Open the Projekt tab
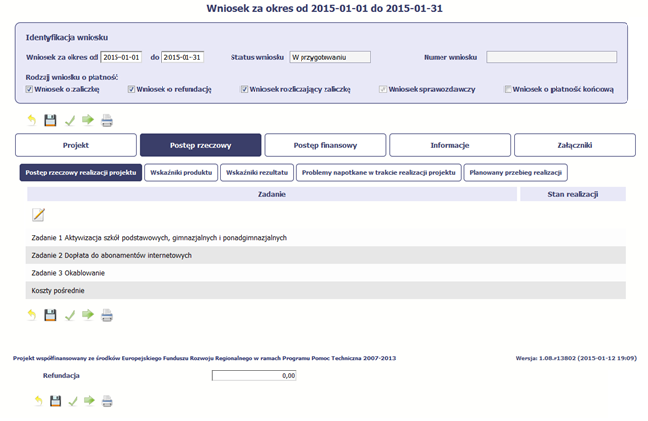This screenshot has width=648, height=421. pyautogui.click(x=76, y=145)
